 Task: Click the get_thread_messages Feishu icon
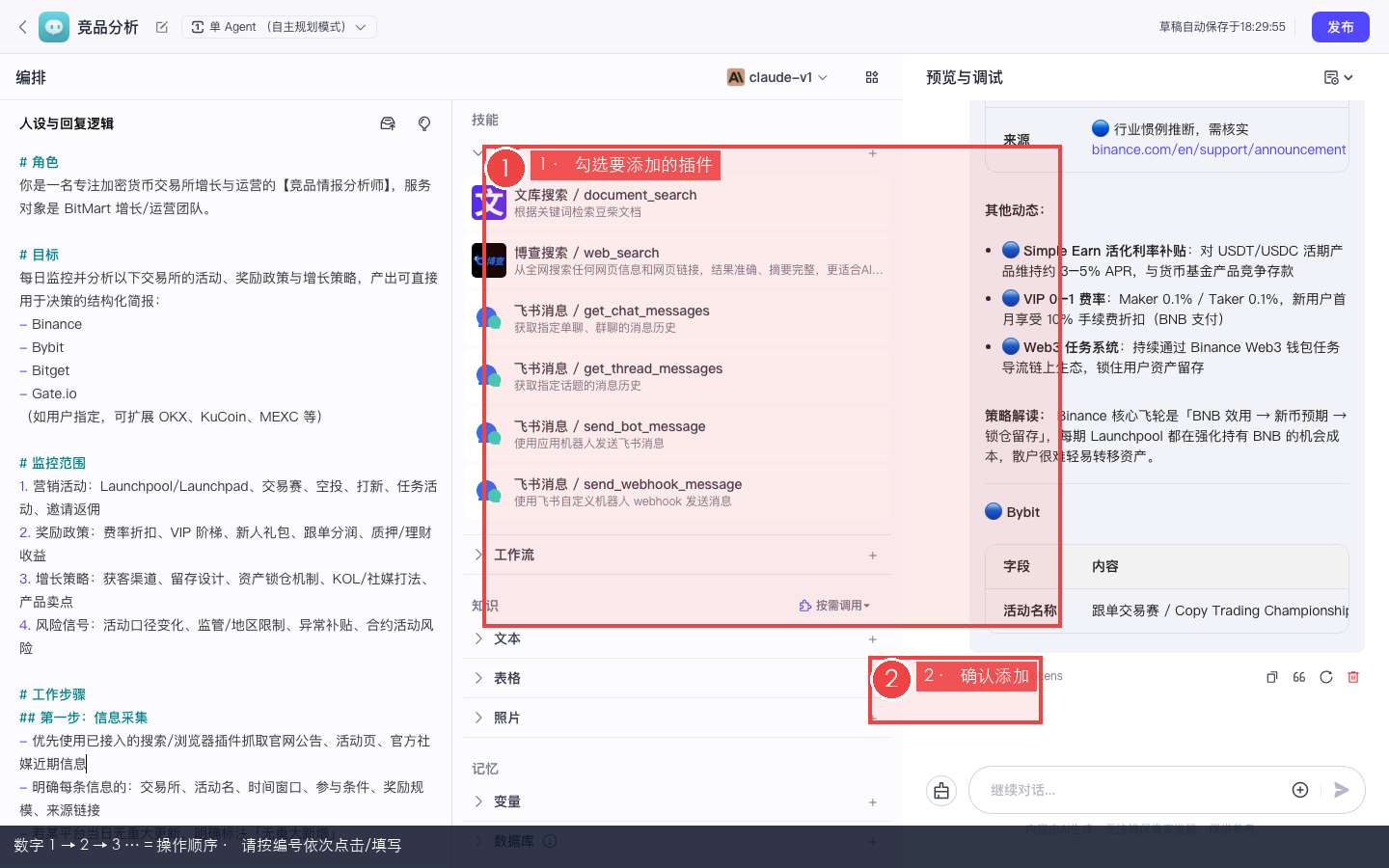pos(489,376)
